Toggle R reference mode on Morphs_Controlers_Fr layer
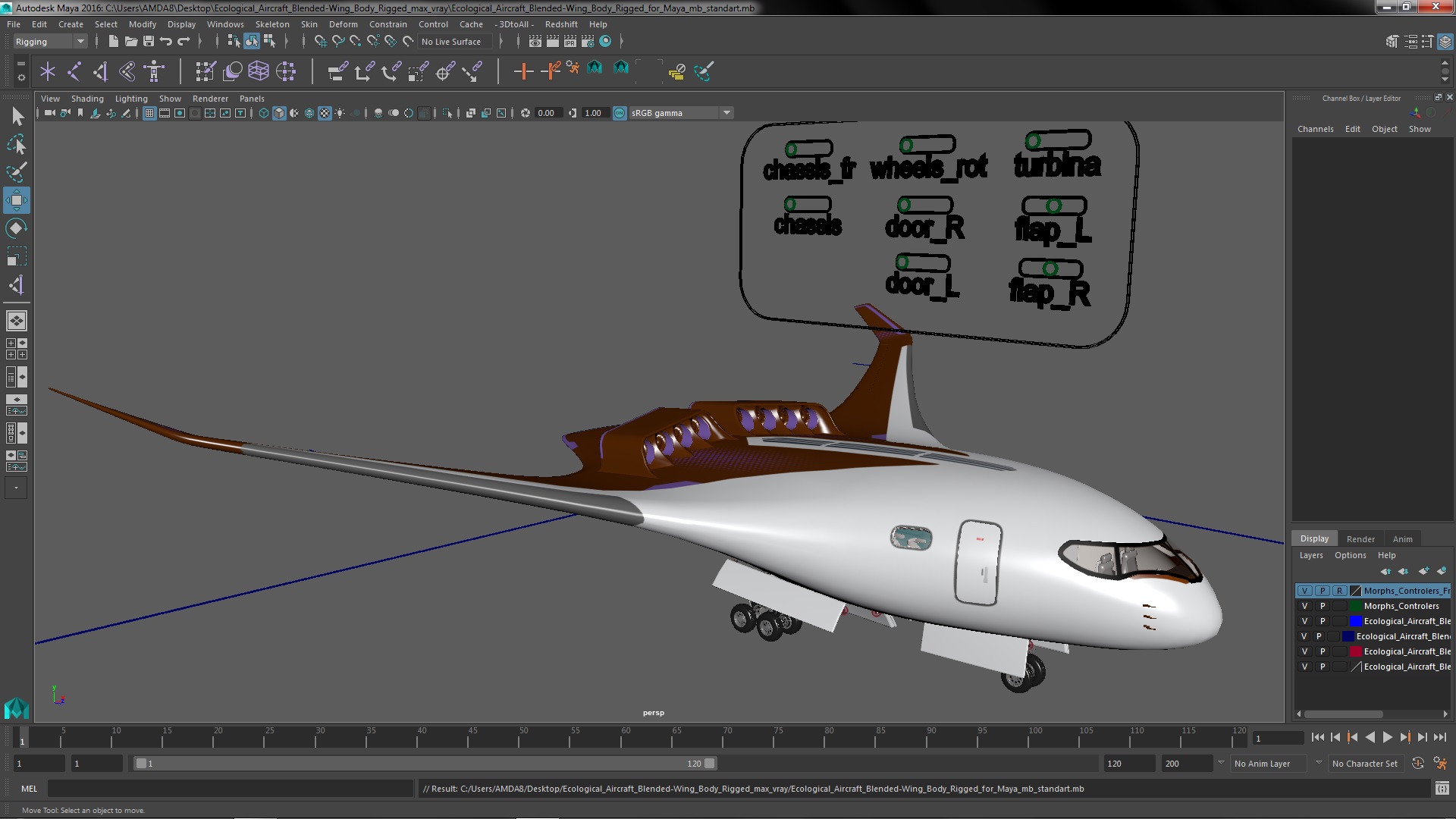 [1339, 591]
